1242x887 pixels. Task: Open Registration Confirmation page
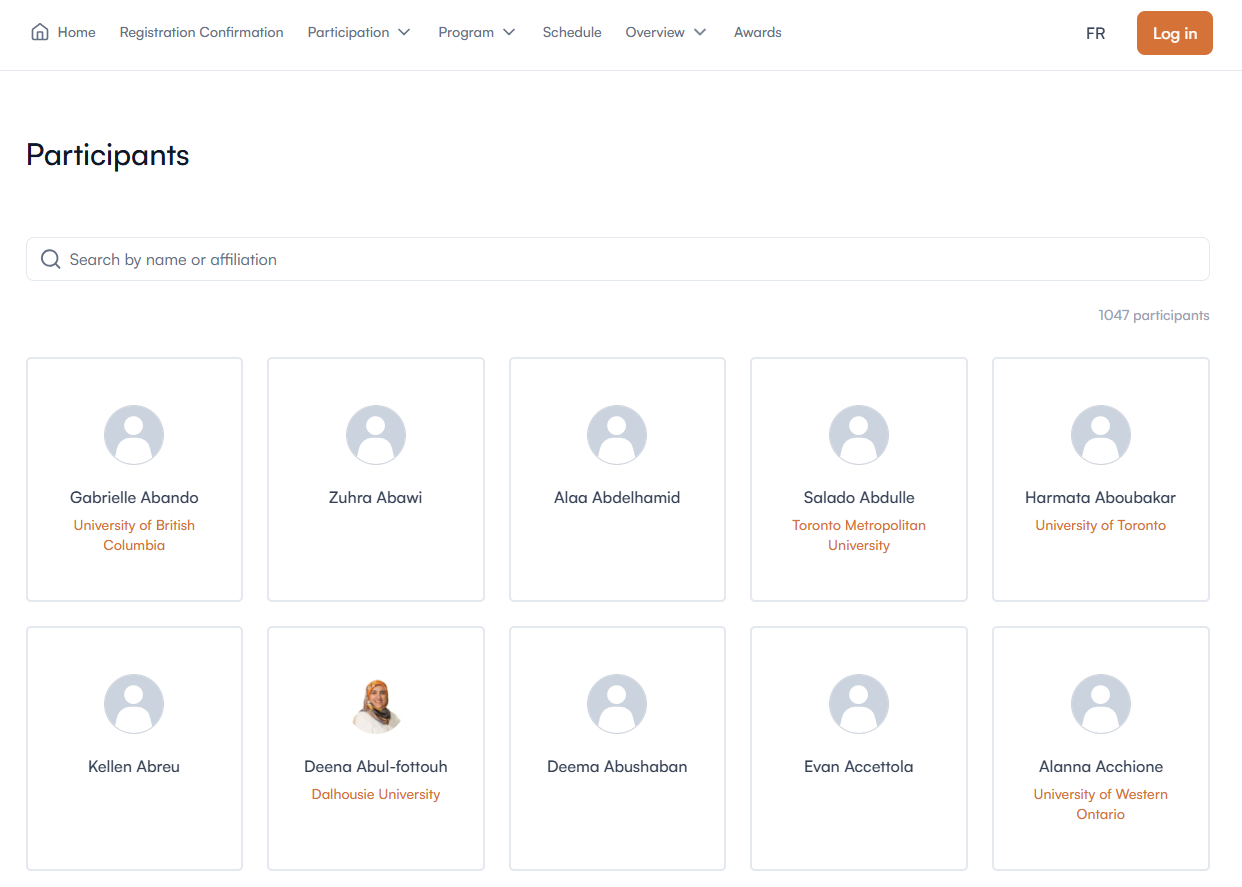pos(201,32)
